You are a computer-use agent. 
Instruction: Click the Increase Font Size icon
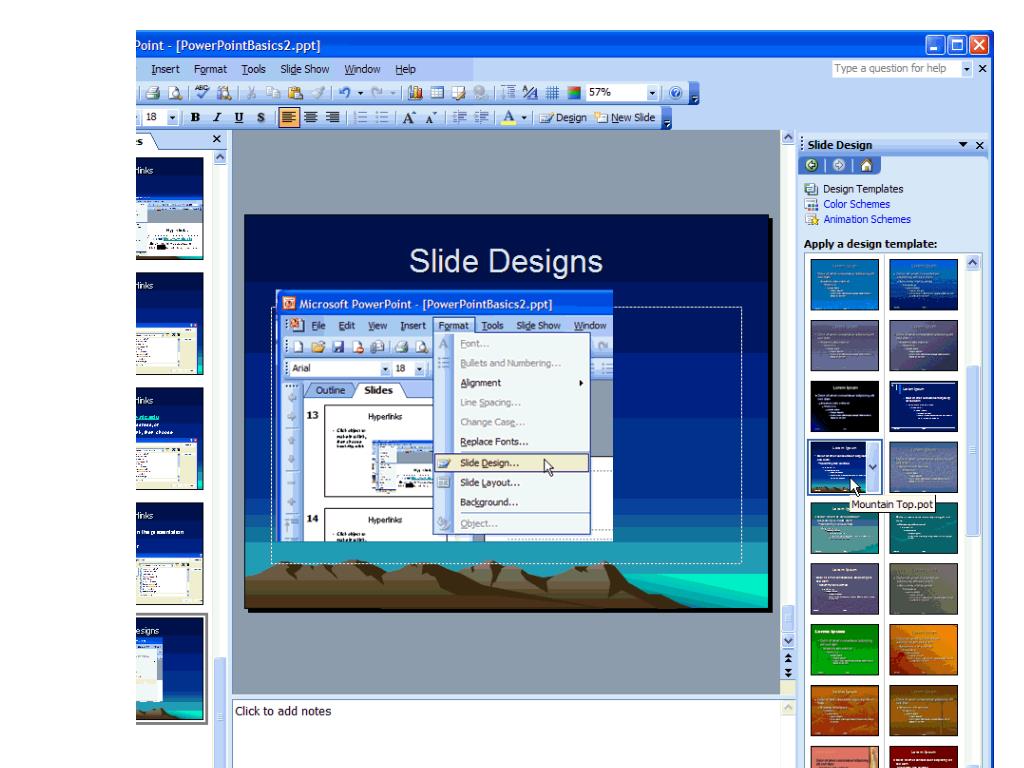coord(409,118)
